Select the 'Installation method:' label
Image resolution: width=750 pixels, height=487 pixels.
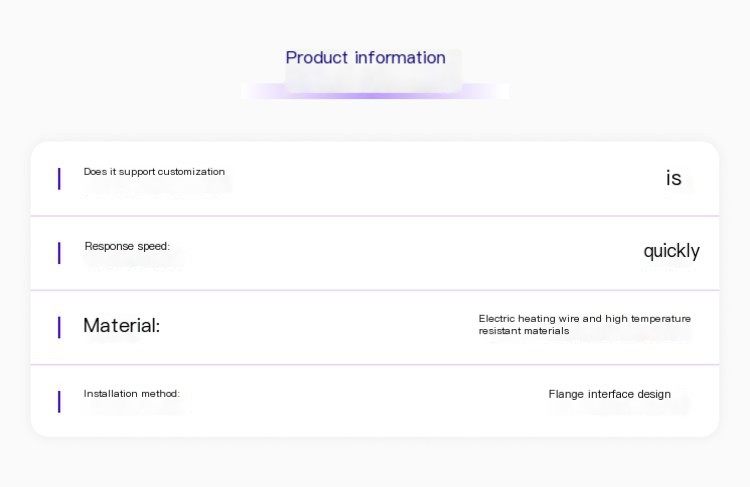click(x=132, y=394)
